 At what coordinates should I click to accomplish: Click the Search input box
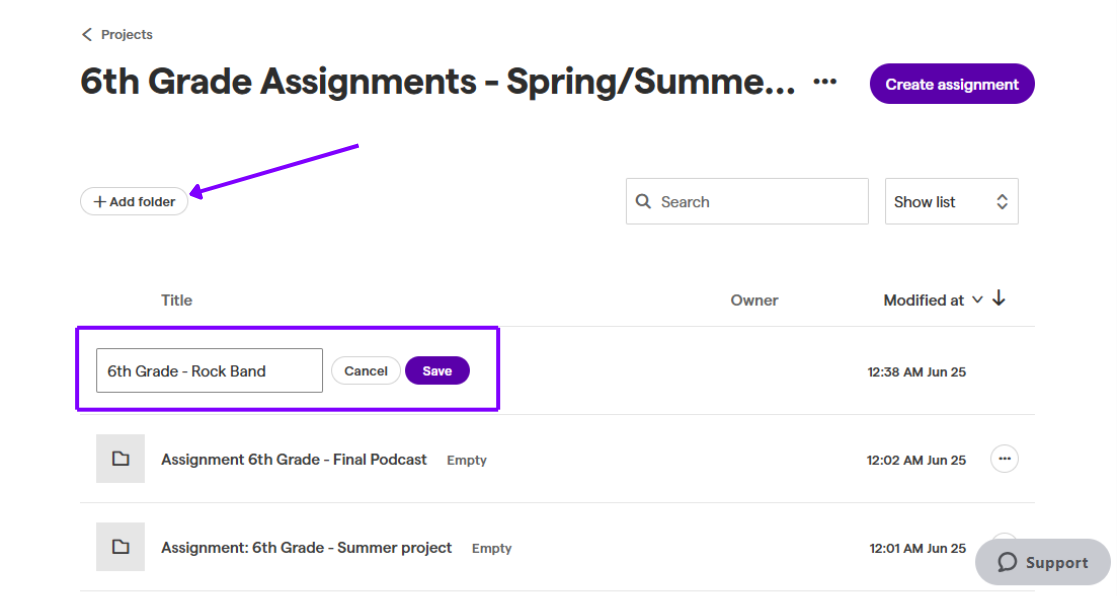point(747,202)
